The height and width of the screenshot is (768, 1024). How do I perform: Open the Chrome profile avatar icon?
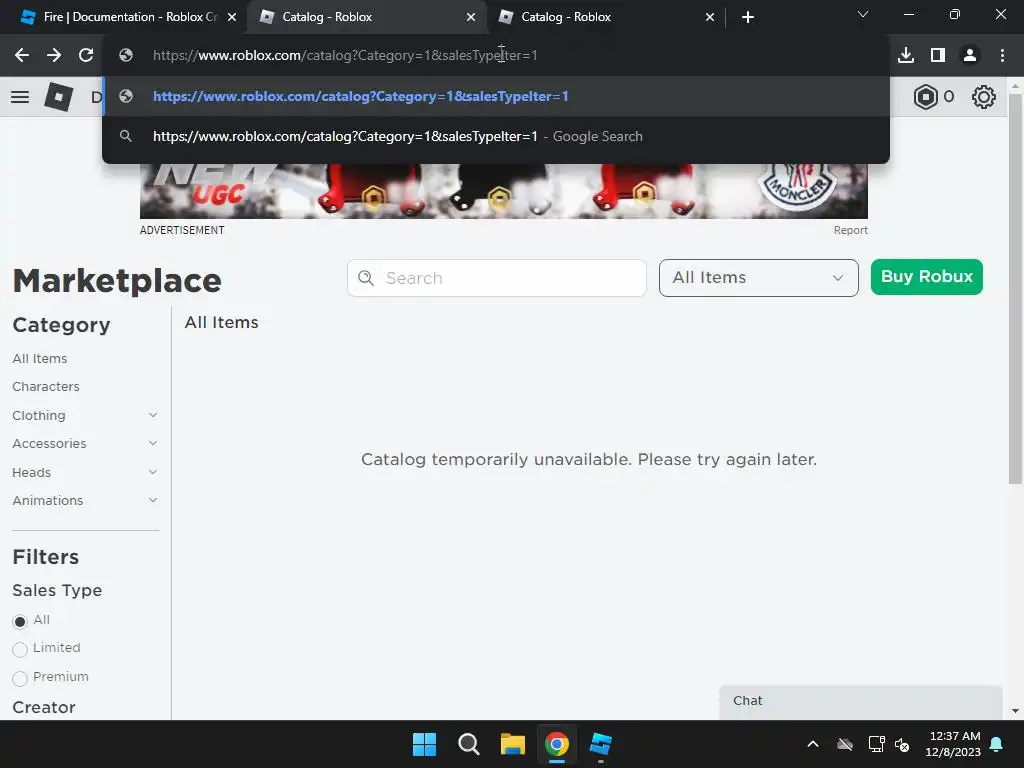970,56
